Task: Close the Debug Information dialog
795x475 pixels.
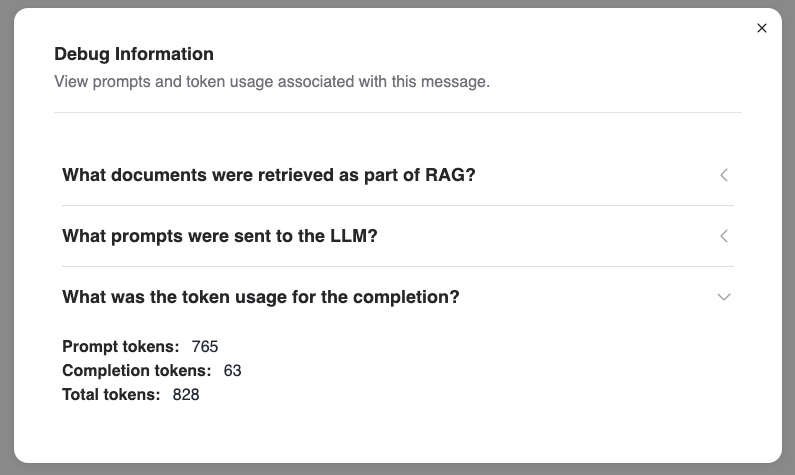Action: [762, 28]
